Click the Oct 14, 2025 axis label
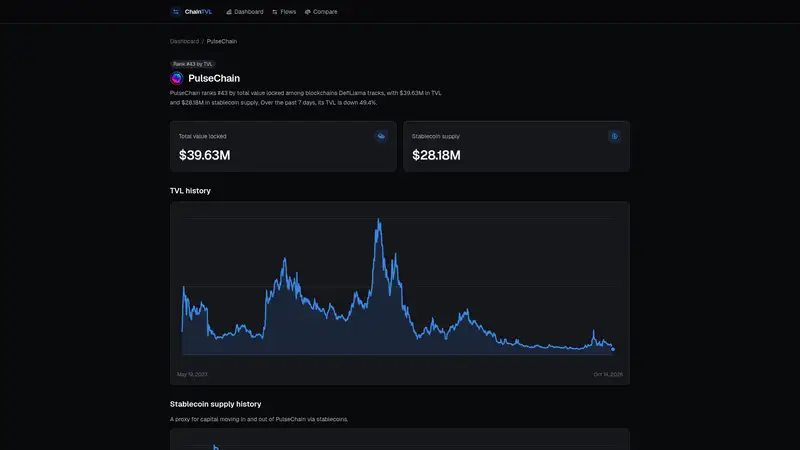This screenshot has height=450, width=800. 608,374
